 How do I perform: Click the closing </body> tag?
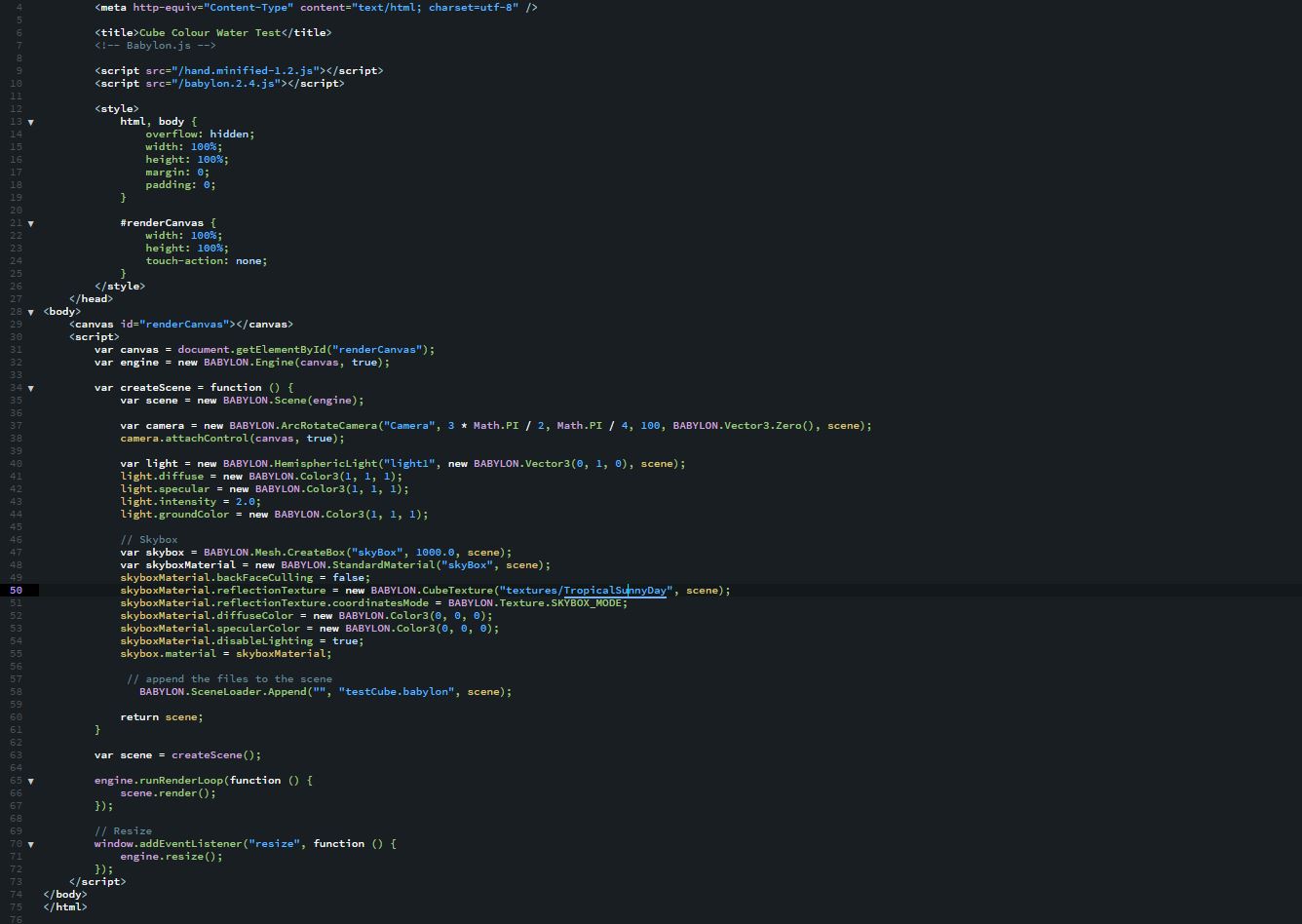(x=65, y=894)
